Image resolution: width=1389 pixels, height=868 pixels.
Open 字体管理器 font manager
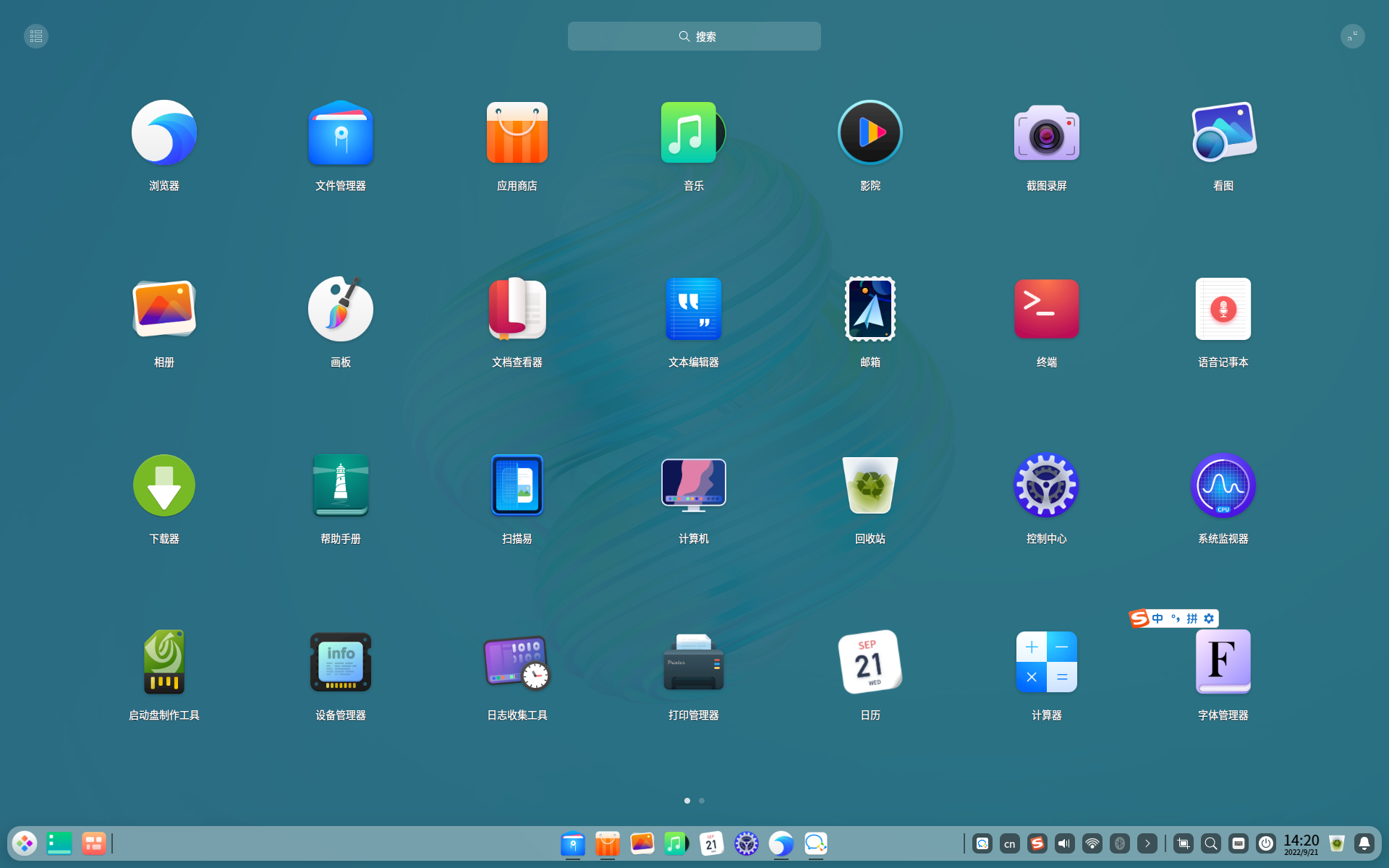[x=1223, y=662]
